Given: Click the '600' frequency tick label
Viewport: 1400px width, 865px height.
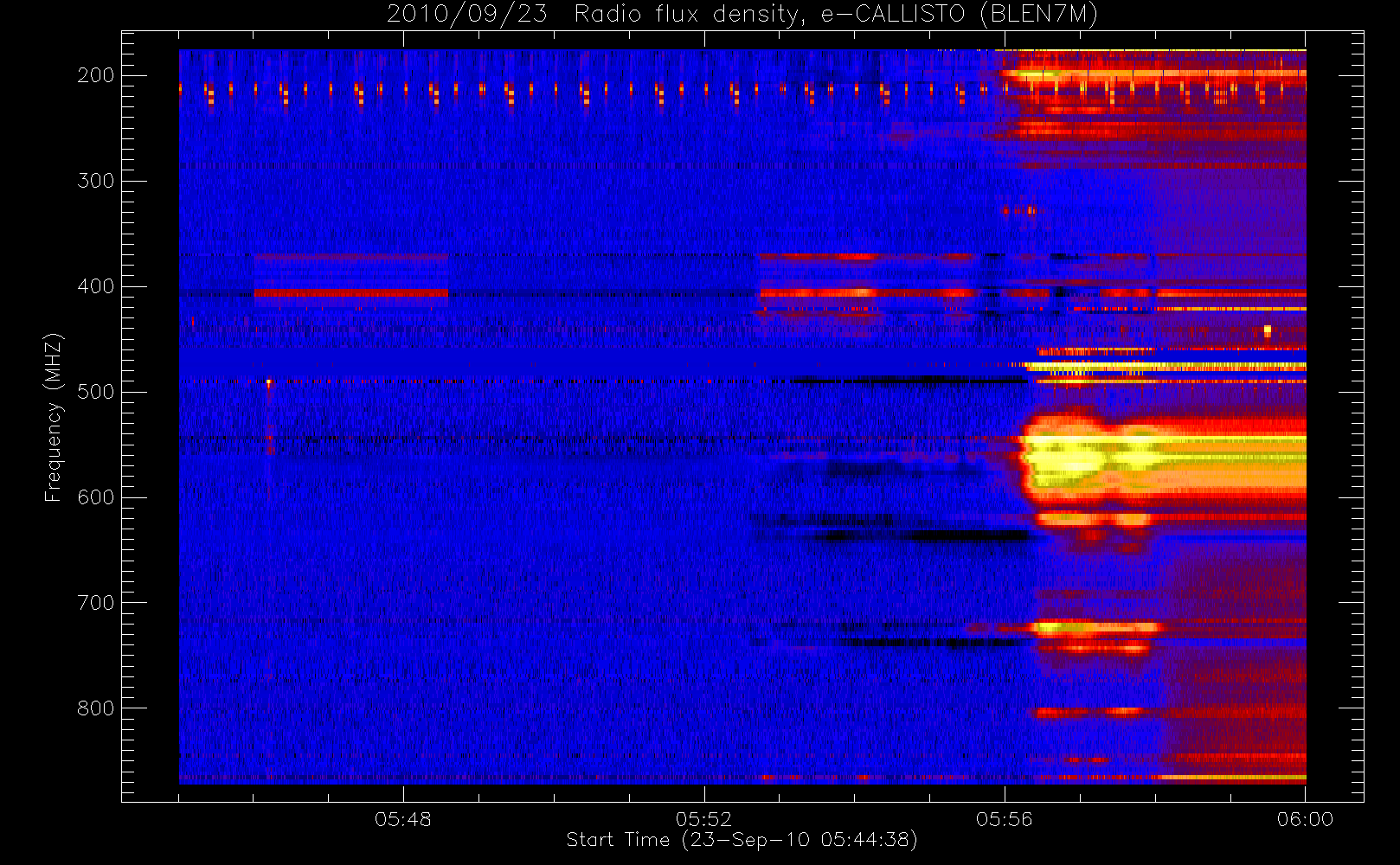Looking at the screenshot, I should click(96, 497).
